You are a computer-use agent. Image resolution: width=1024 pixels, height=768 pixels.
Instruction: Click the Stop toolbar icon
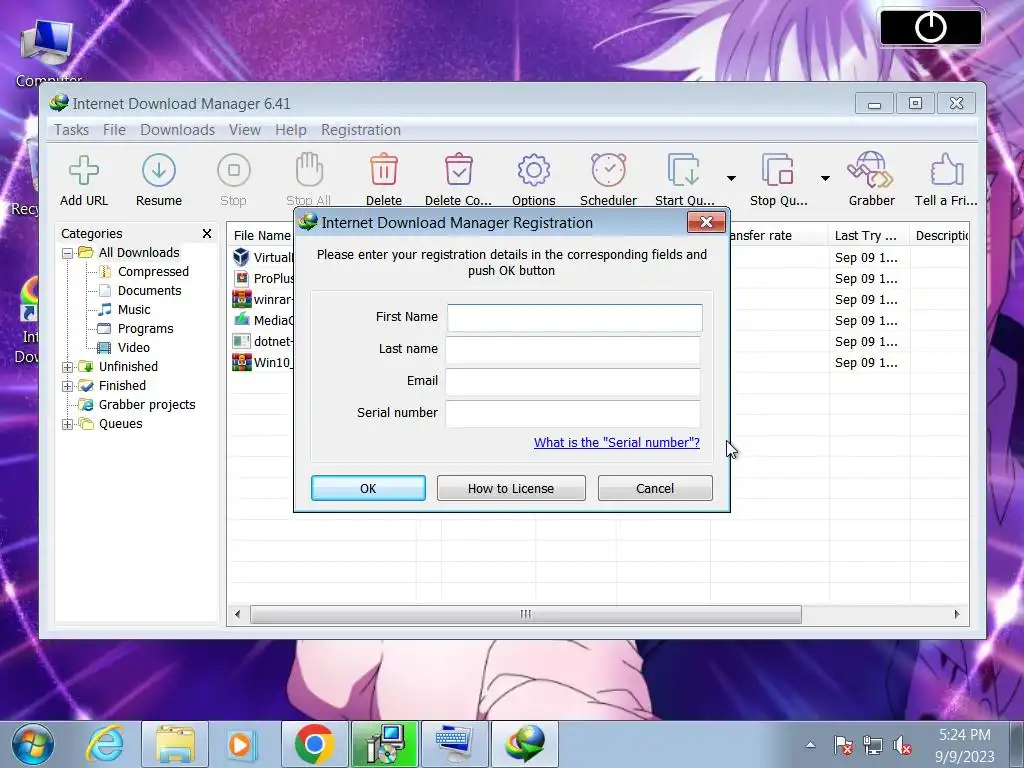click(234, 170)
